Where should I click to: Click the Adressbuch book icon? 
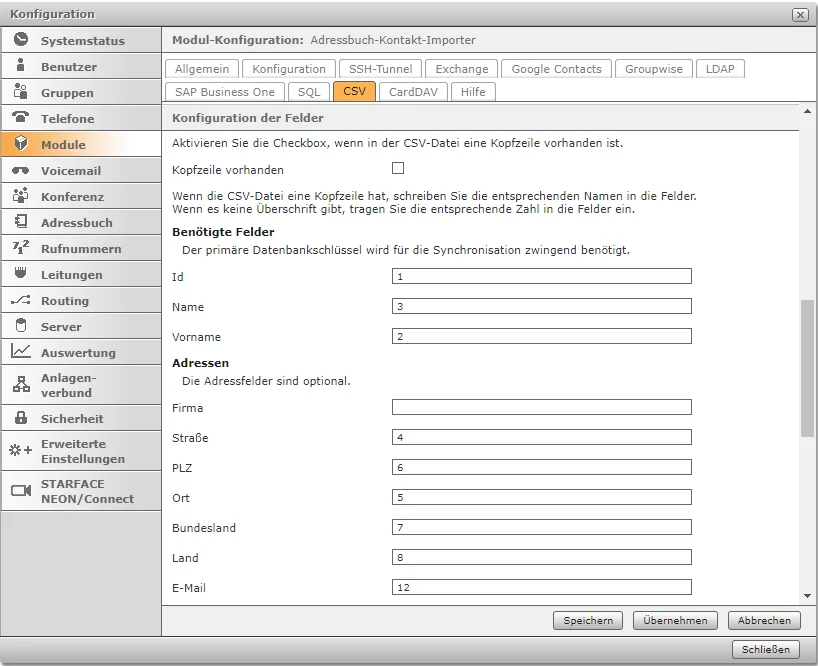point(21,222)
